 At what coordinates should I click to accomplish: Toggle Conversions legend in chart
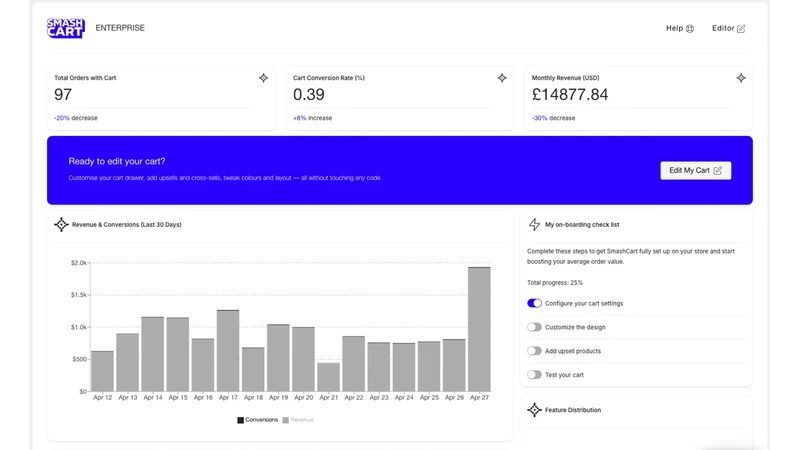coord(258,420)
